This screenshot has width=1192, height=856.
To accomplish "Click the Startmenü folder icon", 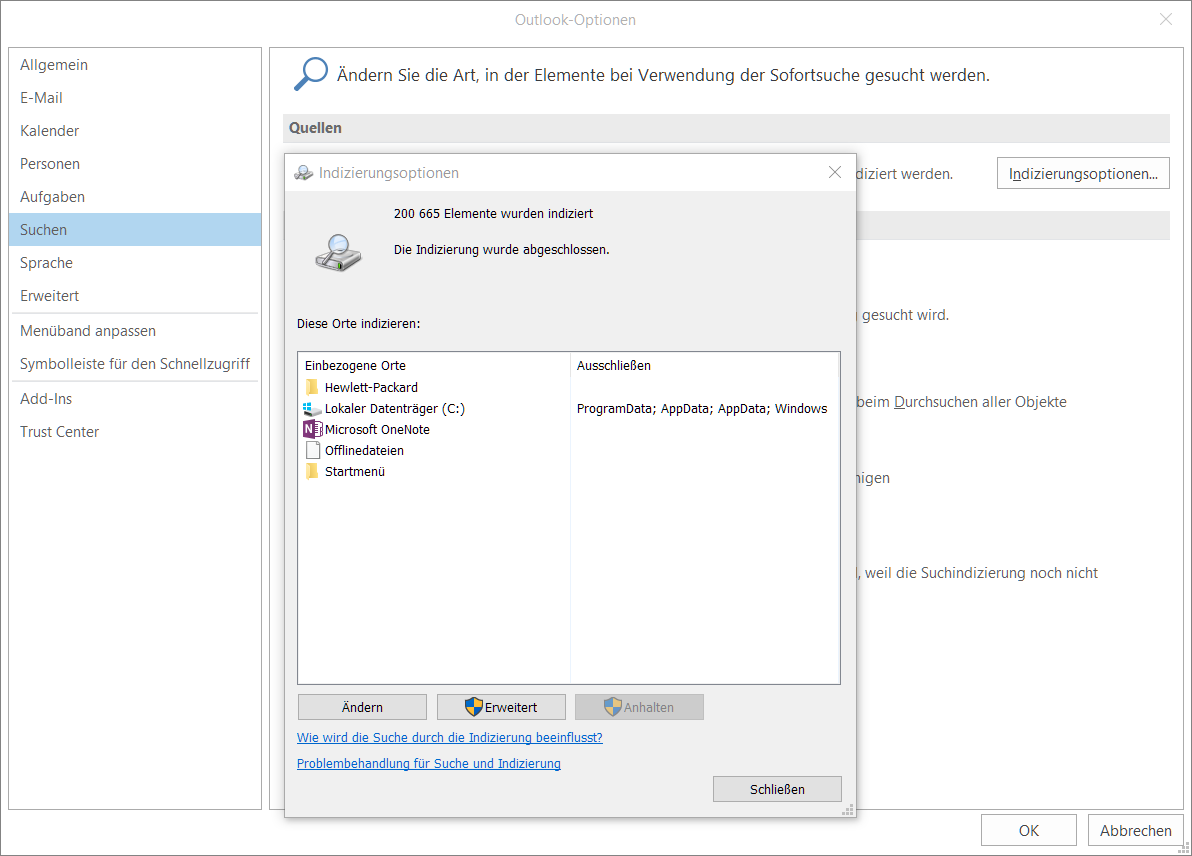I will (x=312, y=472).
